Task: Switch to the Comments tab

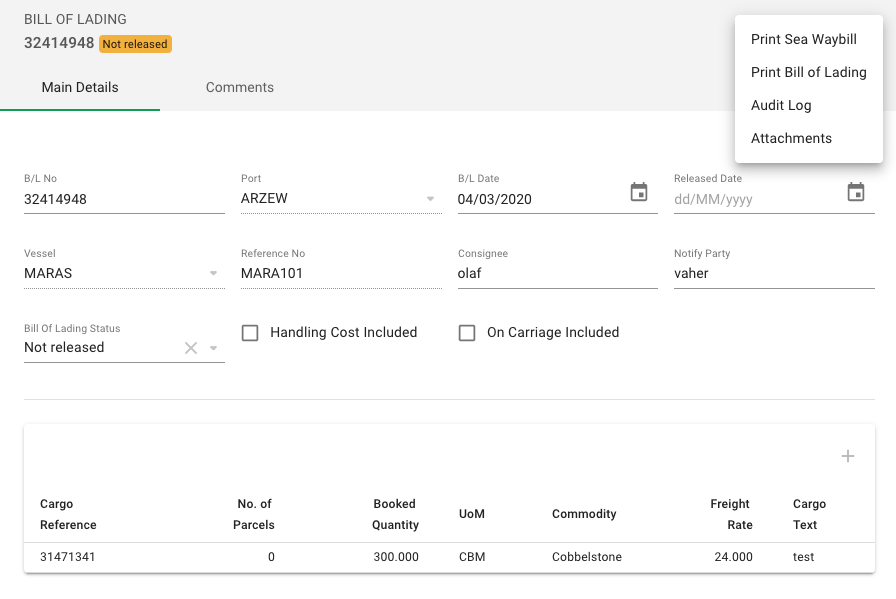Action: [x=240, y=88]
